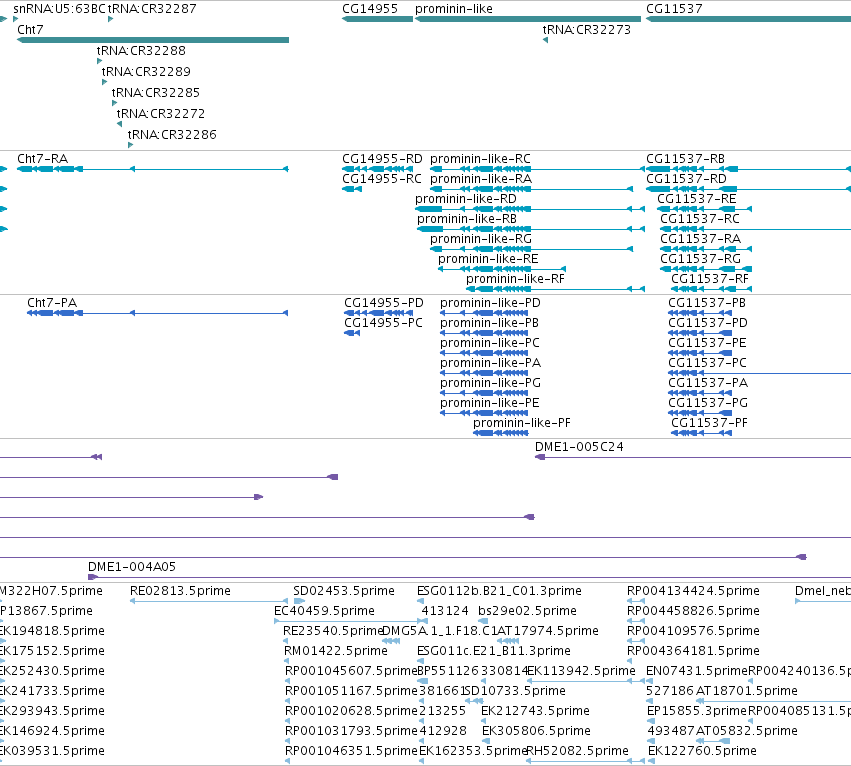Screen dimensions: 851x766
Task: Click the EC40459.5prime EST label
Action: (x=325, y=611)
